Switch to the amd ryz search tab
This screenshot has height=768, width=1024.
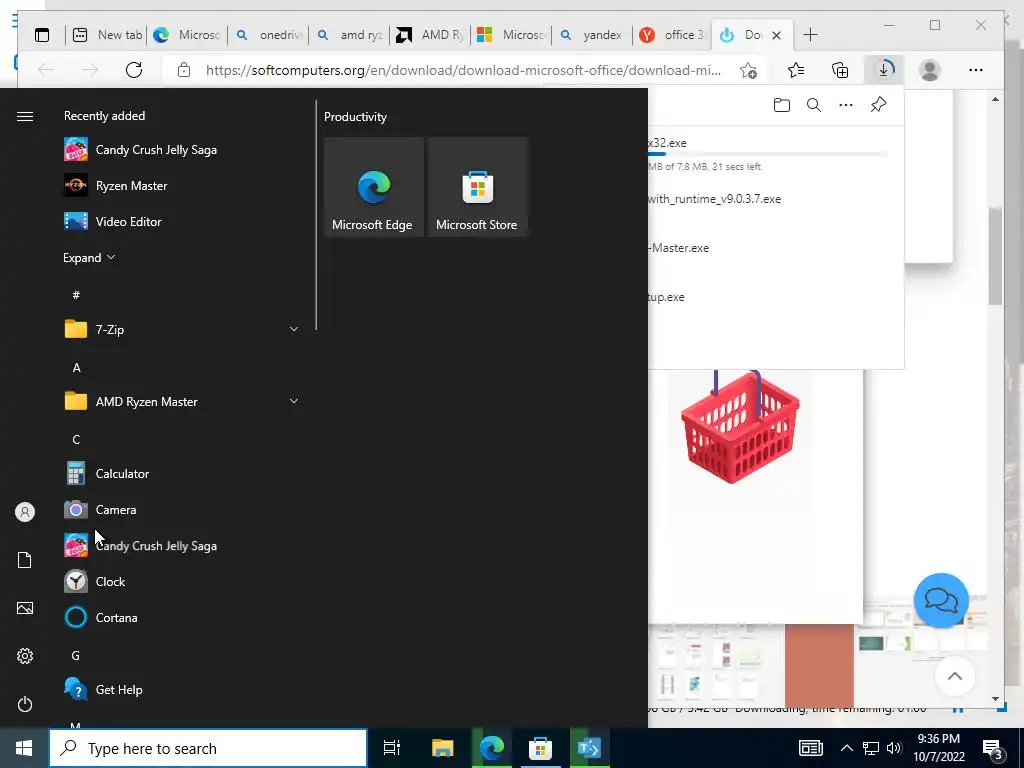pyautogui.click(x=351, y=35)
